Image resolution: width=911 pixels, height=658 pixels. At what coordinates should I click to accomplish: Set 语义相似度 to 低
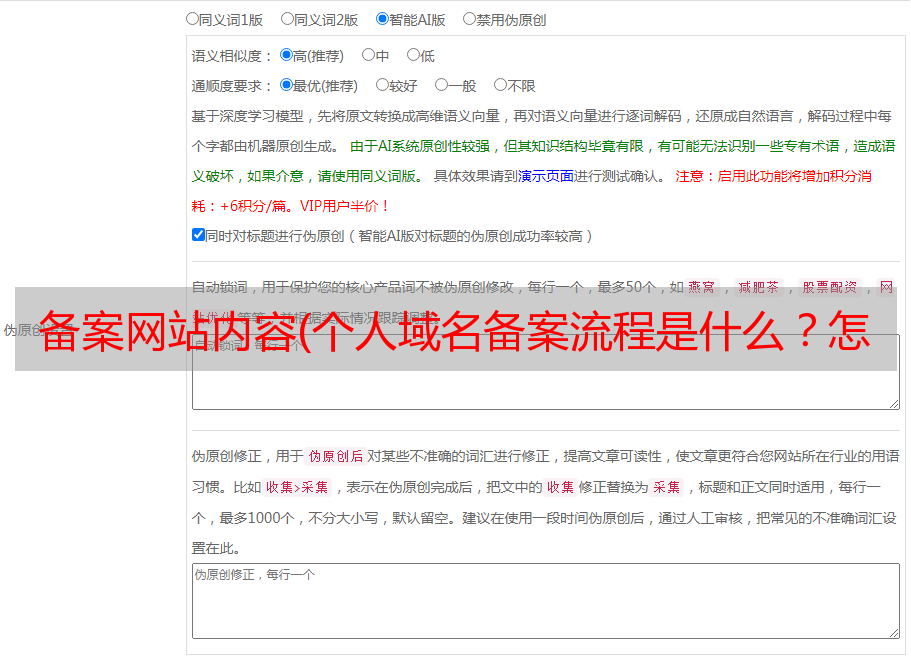tap(413, 55)
